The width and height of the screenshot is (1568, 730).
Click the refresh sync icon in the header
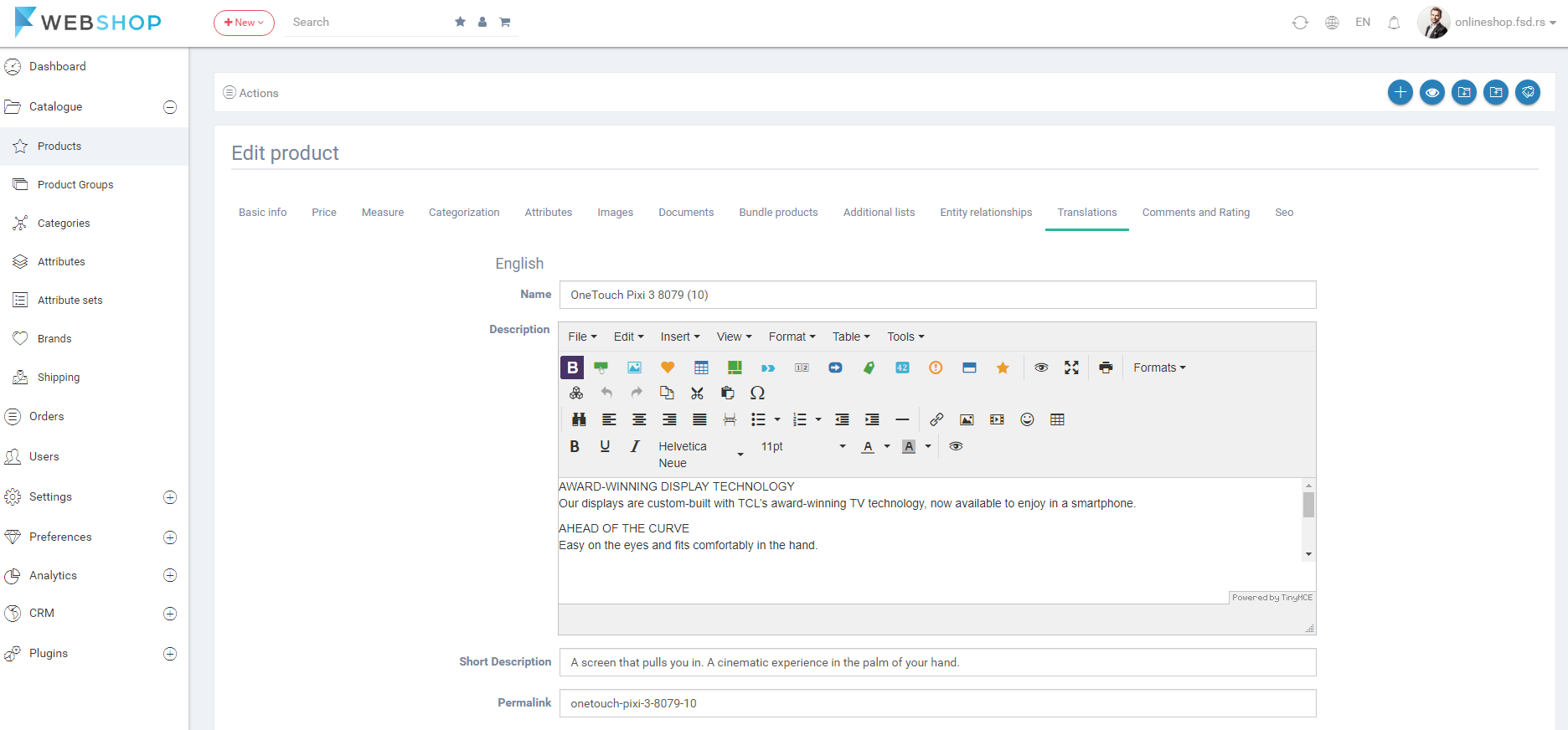pos(1300,23)
